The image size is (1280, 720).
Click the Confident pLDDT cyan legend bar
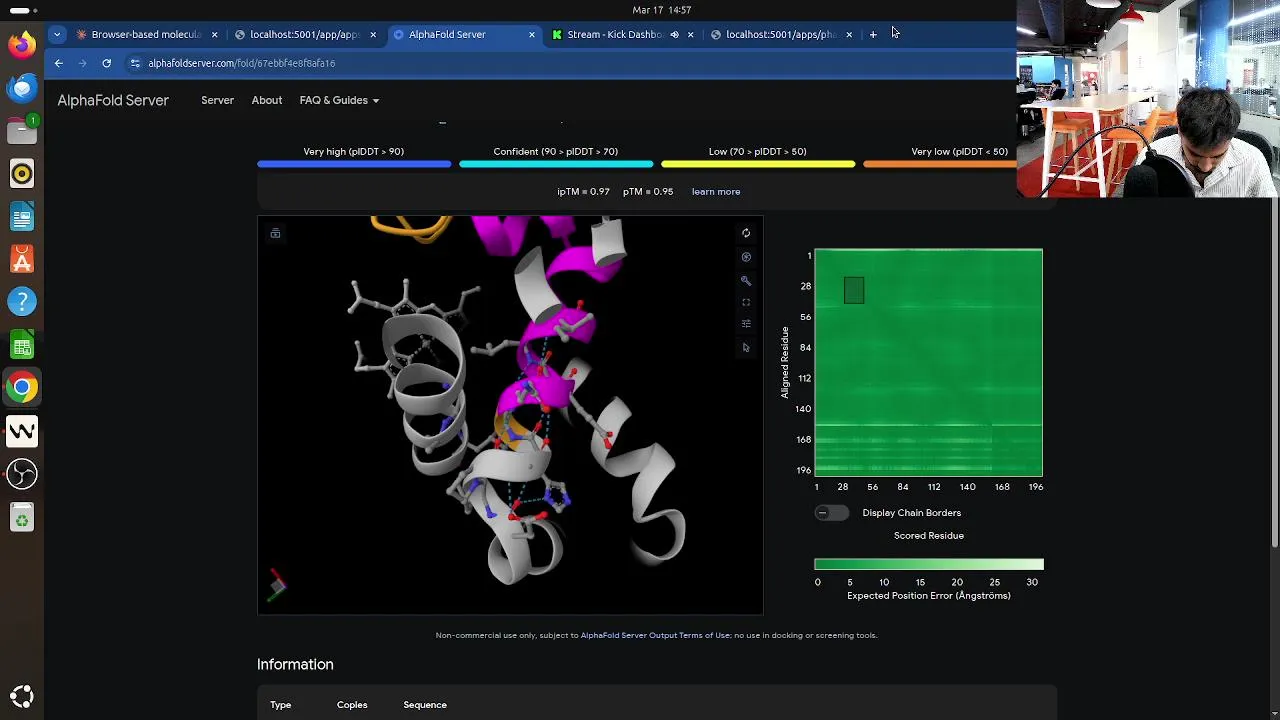coord(556,164)
